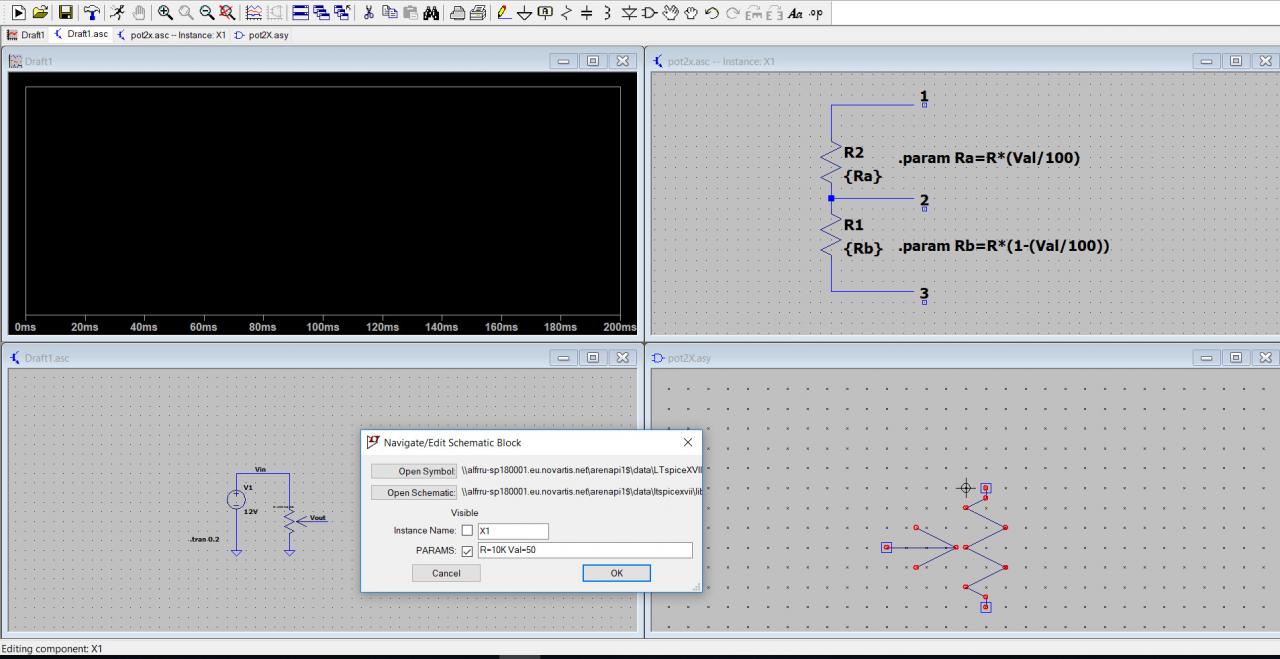Screen dimensions: 1280x659
Task: Click the SPICE directive .op icon
Action: tap(817, 13)
